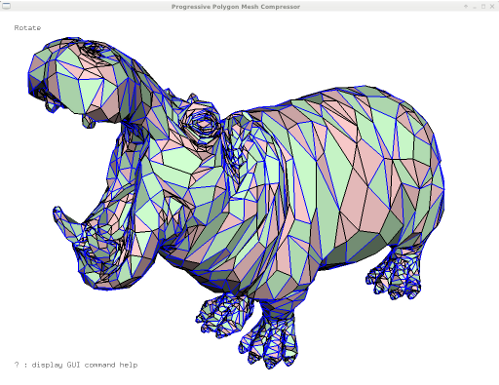The width and height of the screenshot is (499, 385).
Task: Close the Progressive Polygon Mesh Compressor window
Action: [x=492, y=6]
